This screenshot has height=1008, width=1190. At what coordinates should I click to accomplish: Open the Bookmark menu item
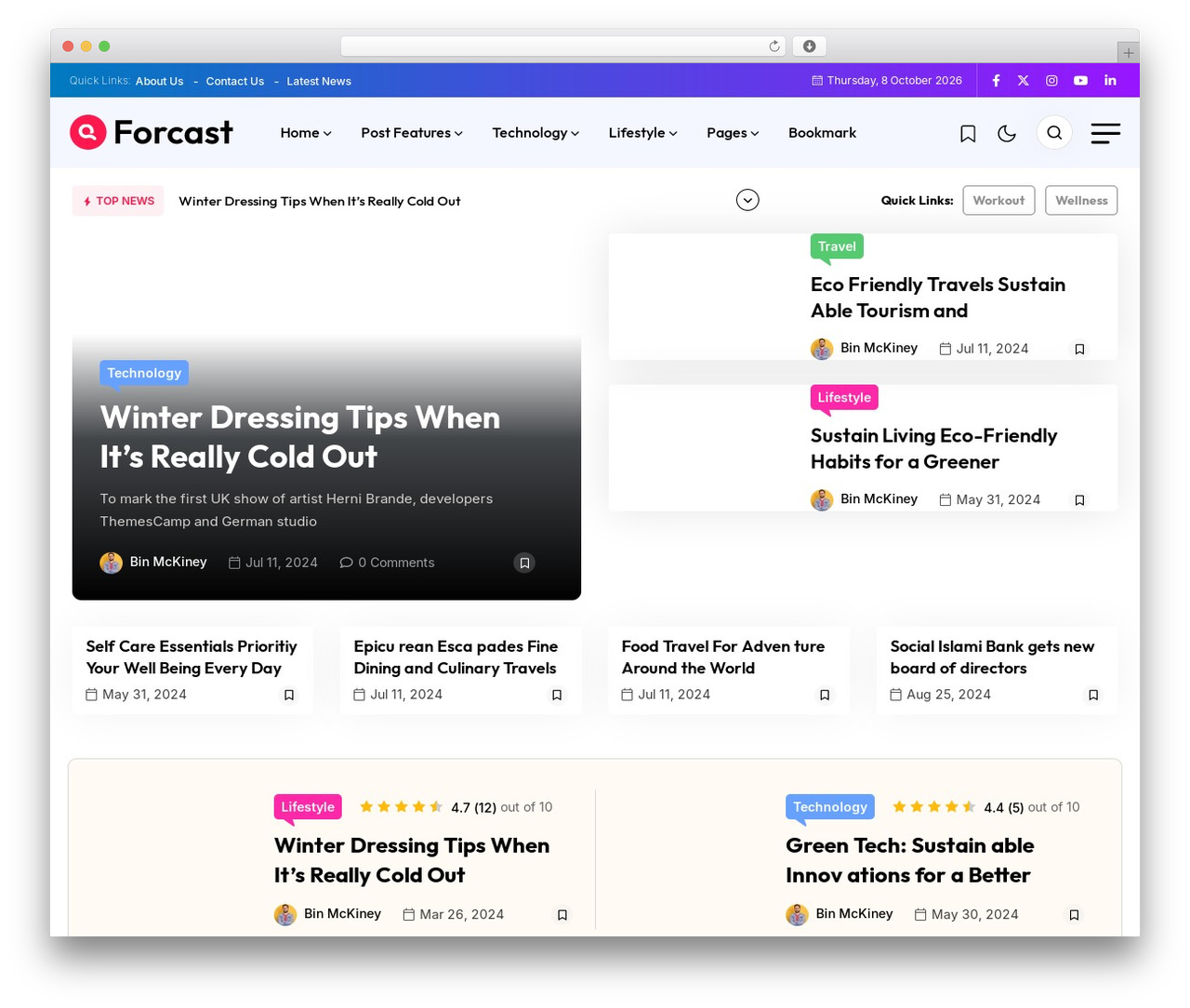pyautogui.click(x=822, y=133)
